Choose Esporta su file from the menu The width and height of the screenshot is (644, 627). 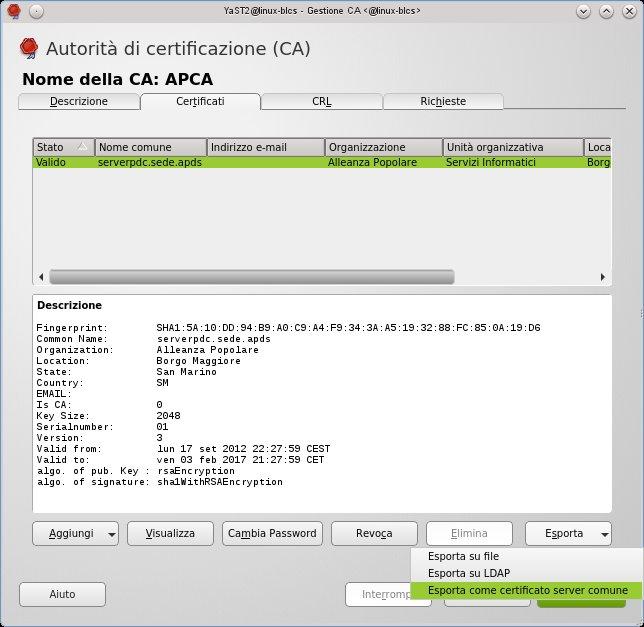pyautogui.click(x=527, y=556)
